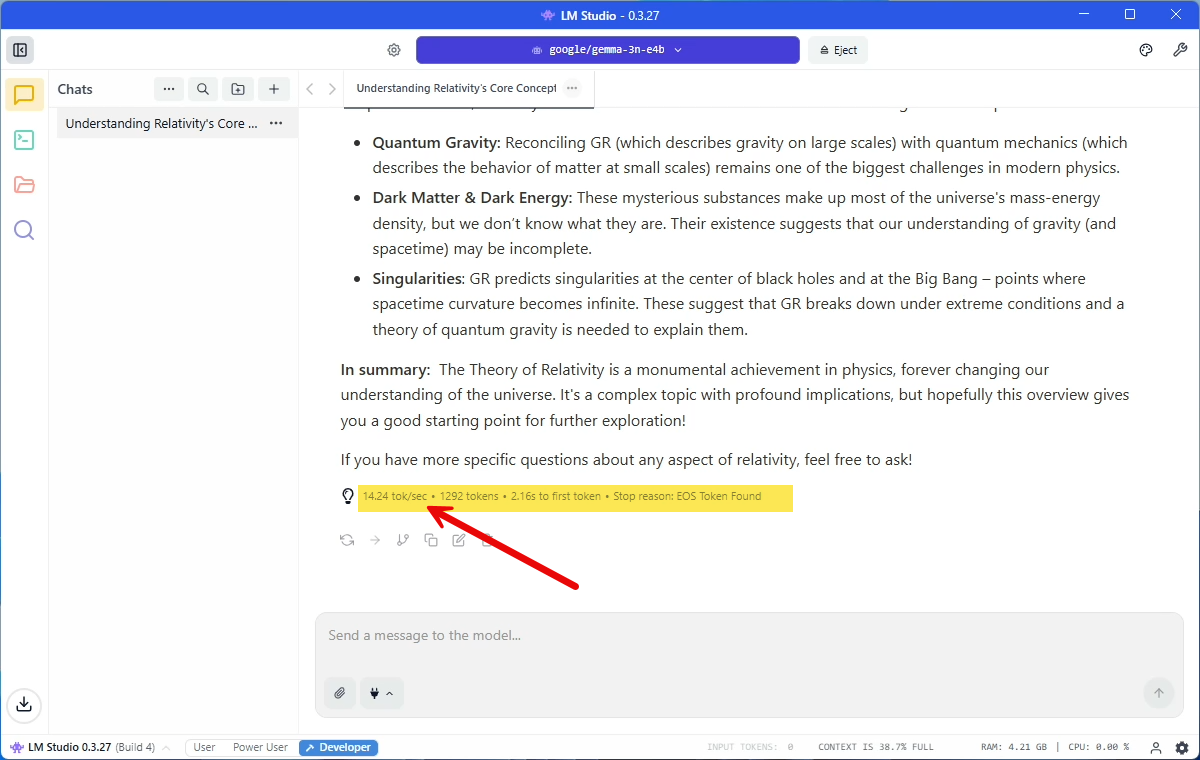This screenshot has height=760, width=1200.
Task: Minimize the LM Studio window
Action: tap(1084, 14)
